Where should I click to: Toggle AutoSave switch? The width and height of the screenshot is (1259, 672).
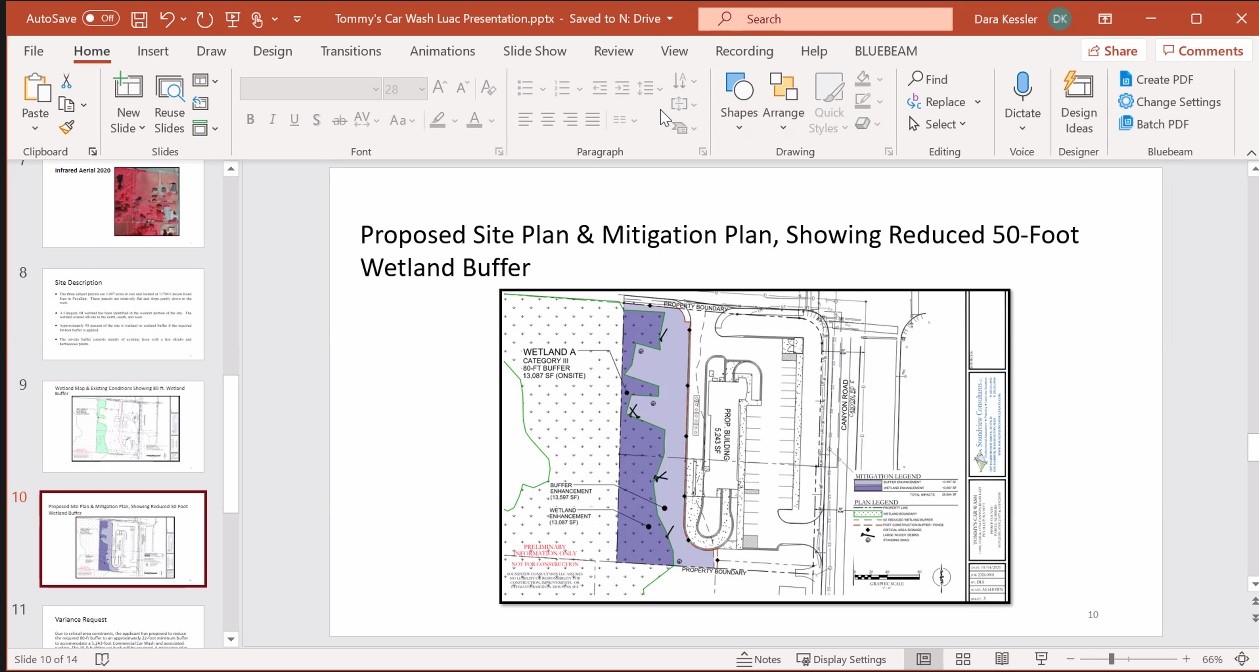coord(101,19)
